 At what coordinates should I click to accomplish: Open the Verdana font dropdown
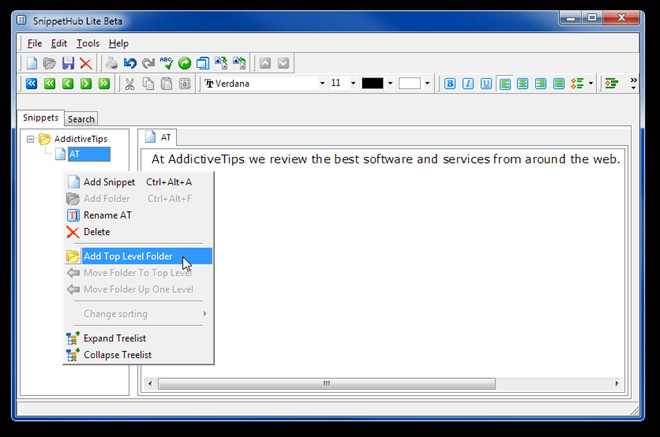click(322, 83)
